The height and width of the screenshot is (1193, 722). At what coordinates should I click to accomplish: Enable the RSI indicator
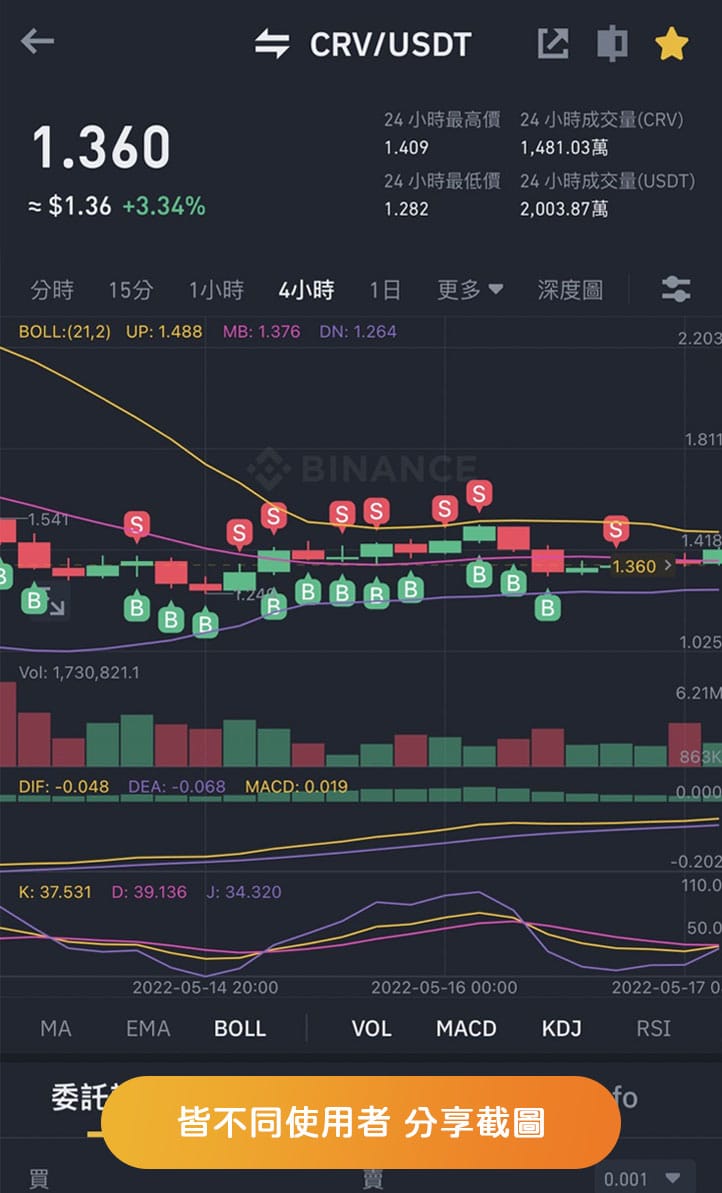pos(651,1028)
